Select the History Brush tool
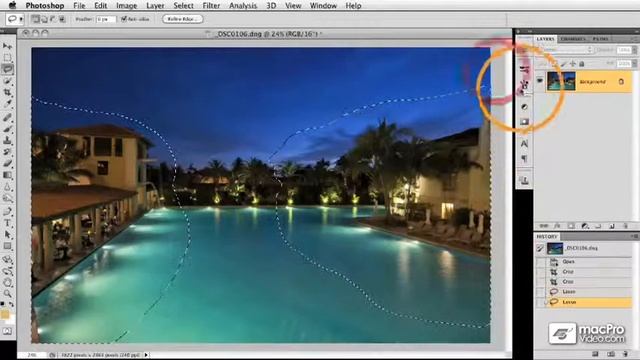 (7, 152)
